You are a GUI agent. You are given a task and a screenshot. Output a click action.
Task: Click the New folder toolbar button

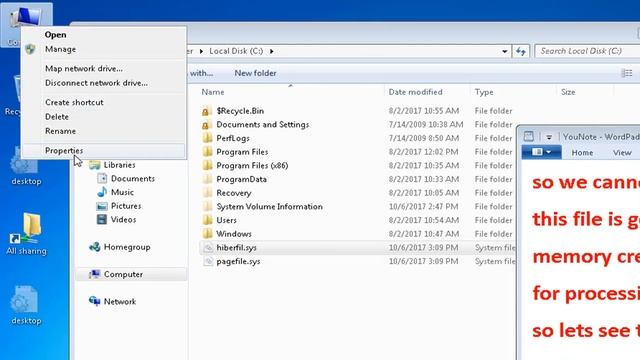point(255,73)
